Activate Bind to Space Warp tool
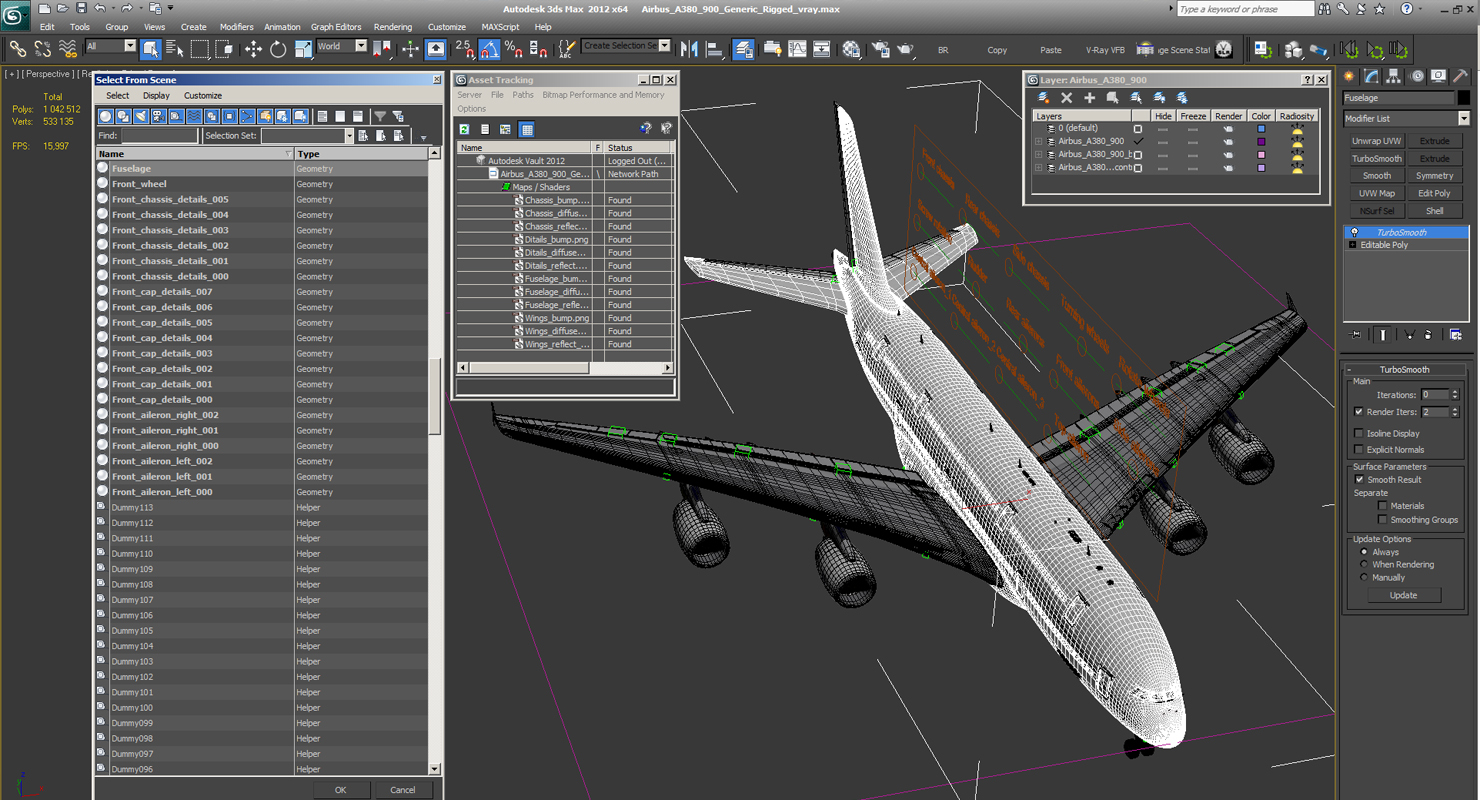Screen dimensions: 1480x800 [x=68, y=48]
